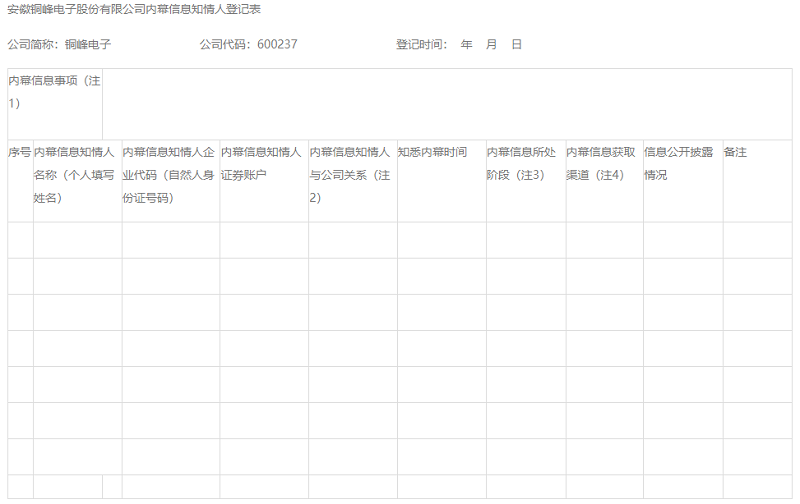This screenshot has width=800, height=504.
Task: Click first empty row cell under 序号
Action: pos(20,240)
